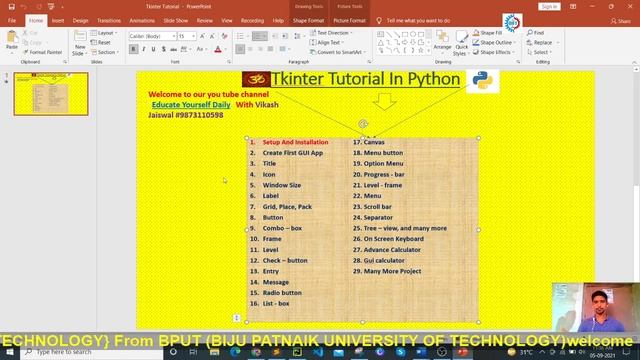Open the Section dropdown
The width and height of the screenshot is (640, 360).
point(105,52)
